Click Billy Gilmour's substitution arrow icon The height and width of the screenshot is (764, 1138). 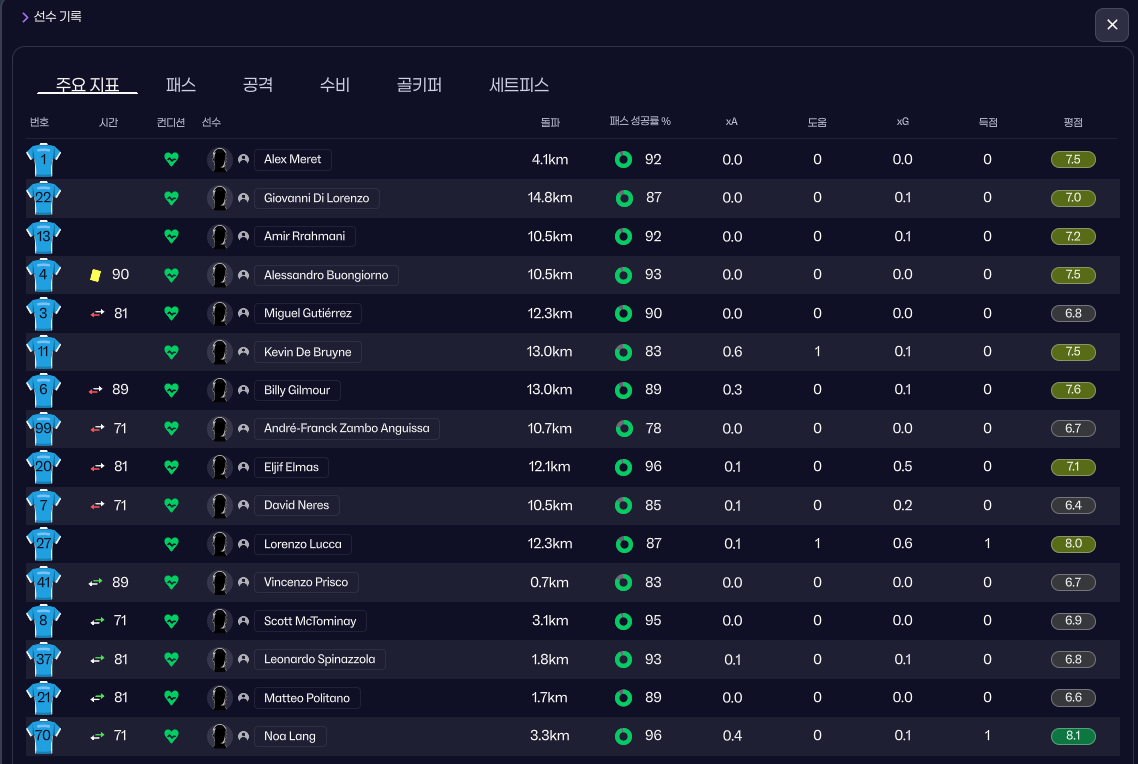96,390
